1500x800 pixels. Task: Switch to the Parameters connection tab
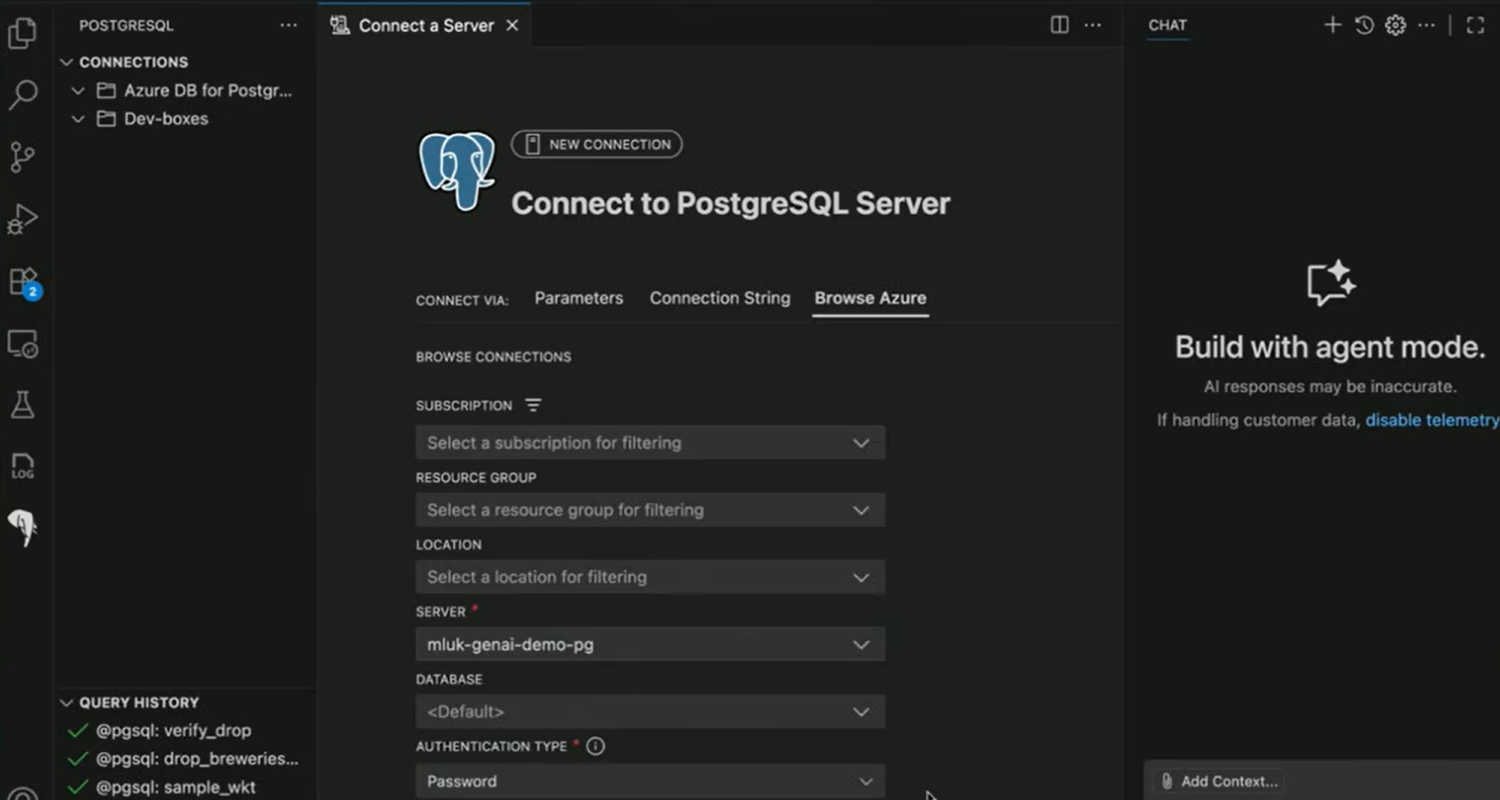point(579,298)
